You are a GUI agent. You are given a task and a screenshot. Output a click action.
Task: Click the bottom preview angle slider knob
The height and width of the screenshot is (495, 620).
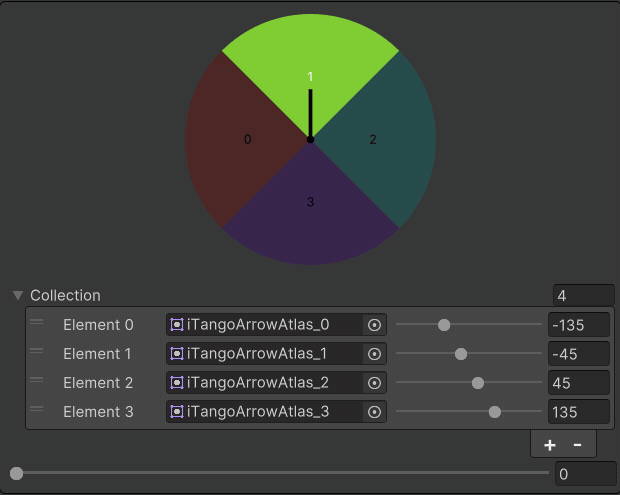click(16, 473)
